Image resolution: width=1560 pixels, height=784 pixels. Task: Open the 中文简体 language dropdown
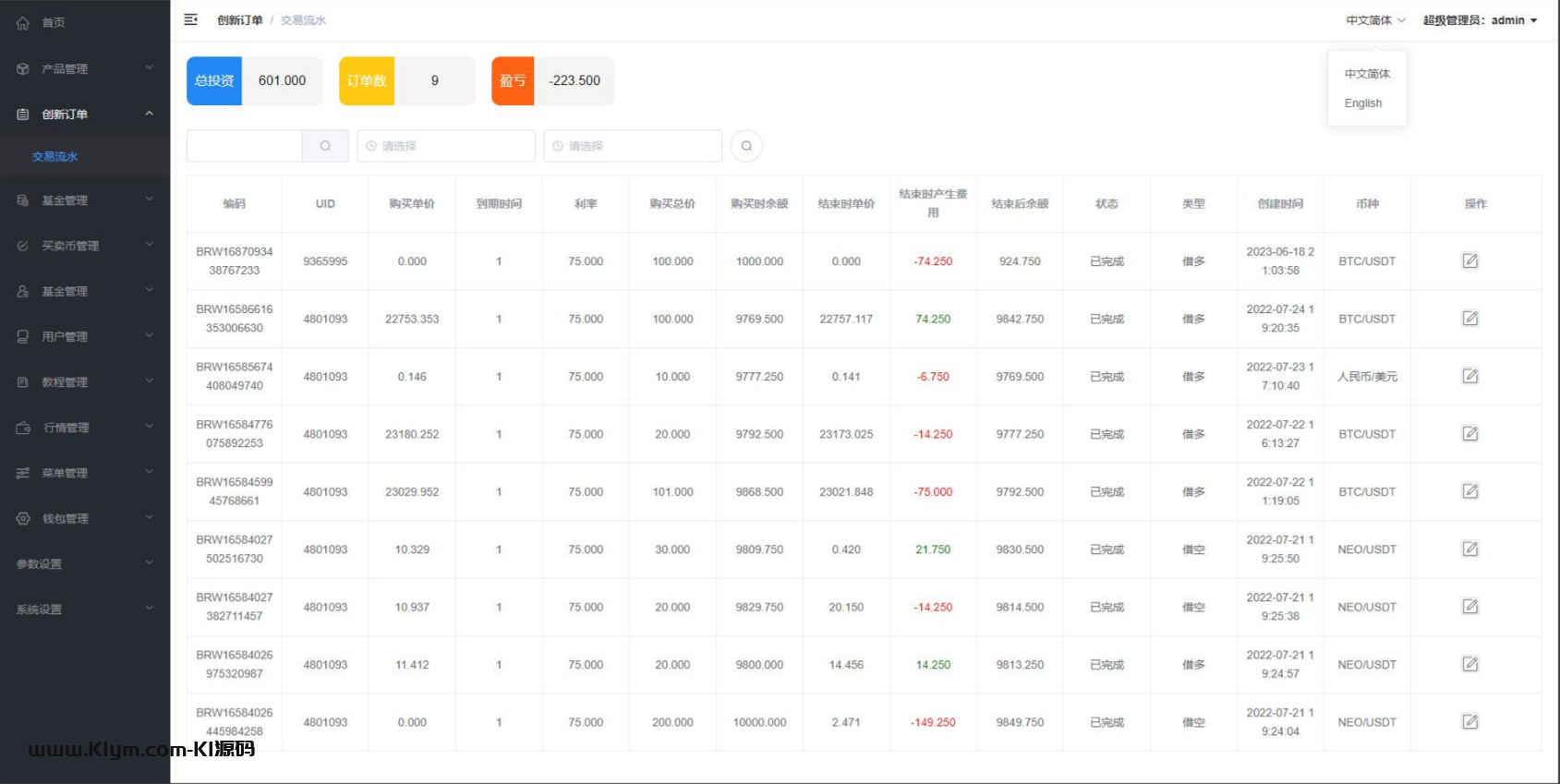1374,20
